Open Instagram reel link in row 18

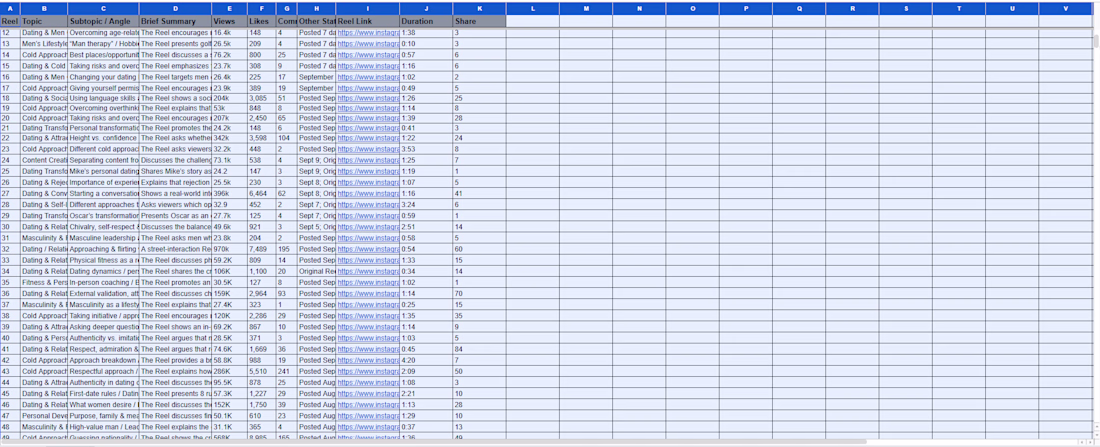point(368,98)
